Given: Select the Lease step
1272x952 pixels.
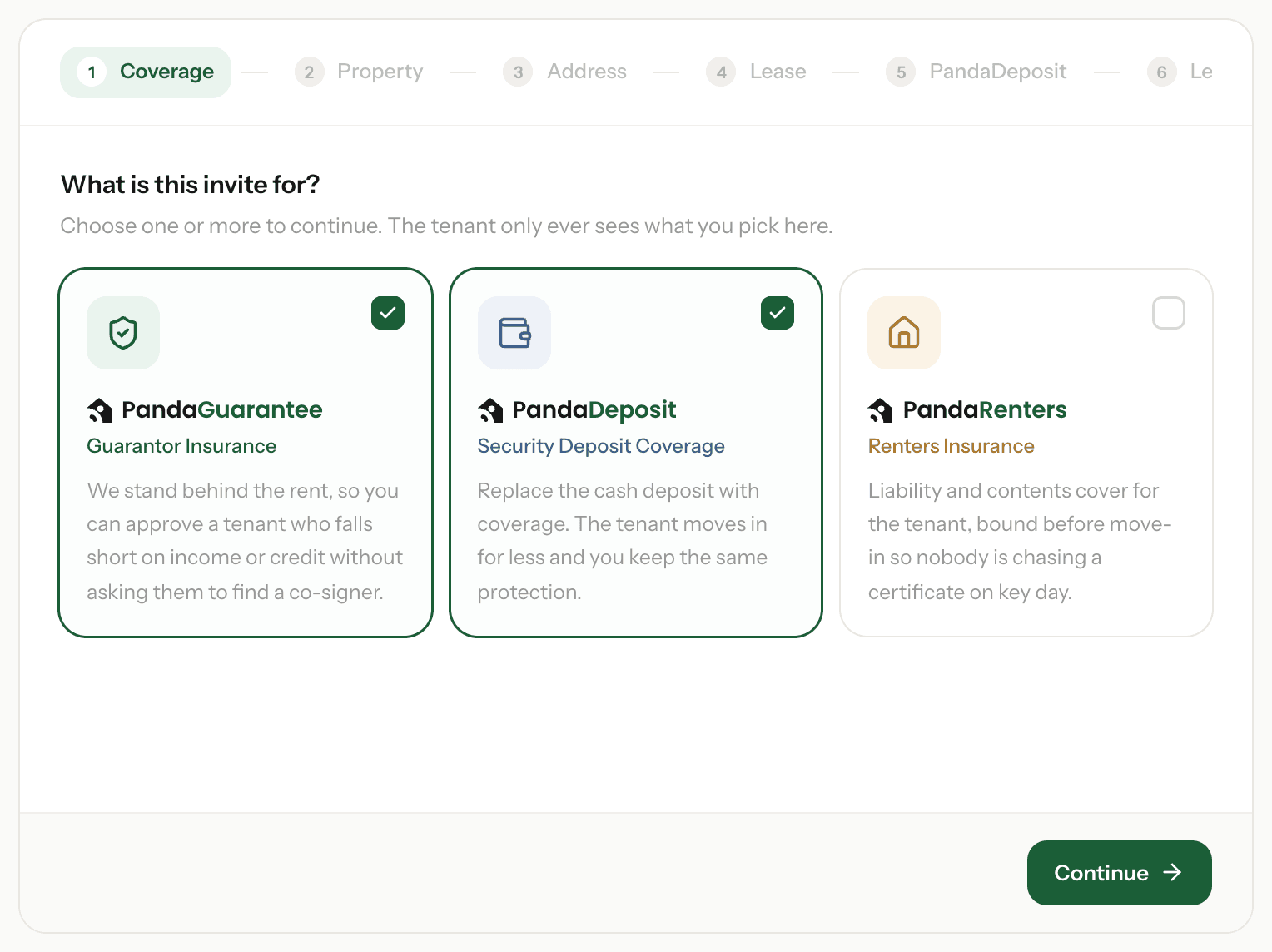Looking at the screenshot, I should [x=757, y=72].
